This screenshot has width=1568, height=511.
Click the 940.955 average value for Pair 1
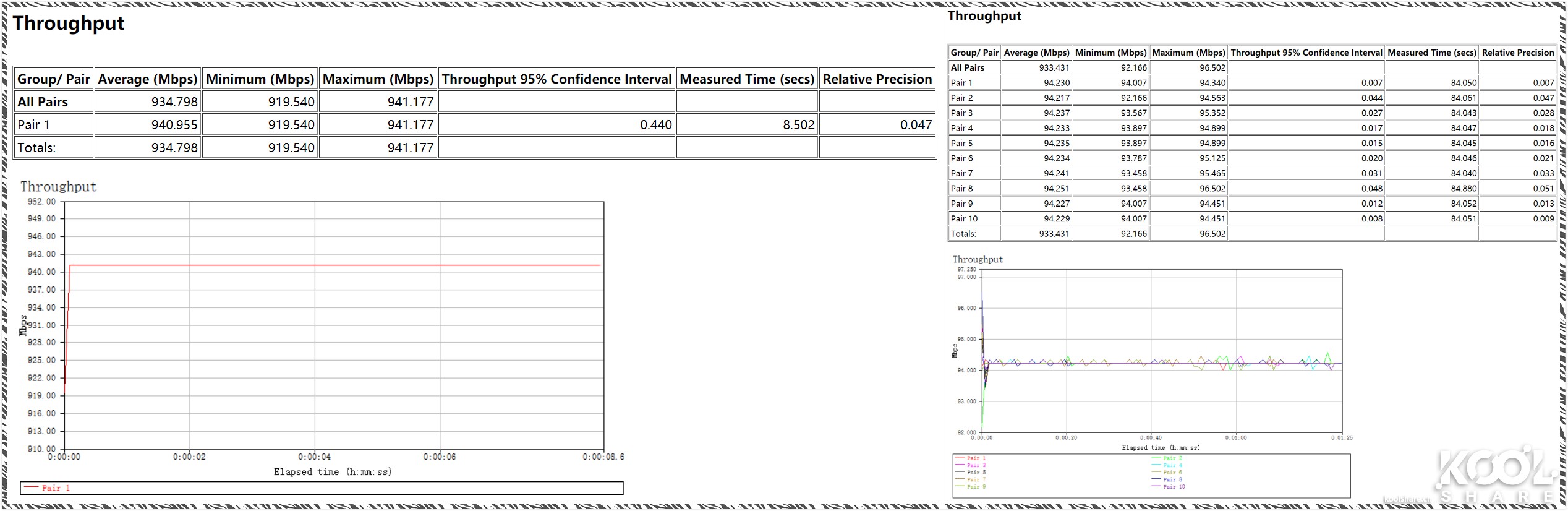pyautogui.click(x=174, y=125)
